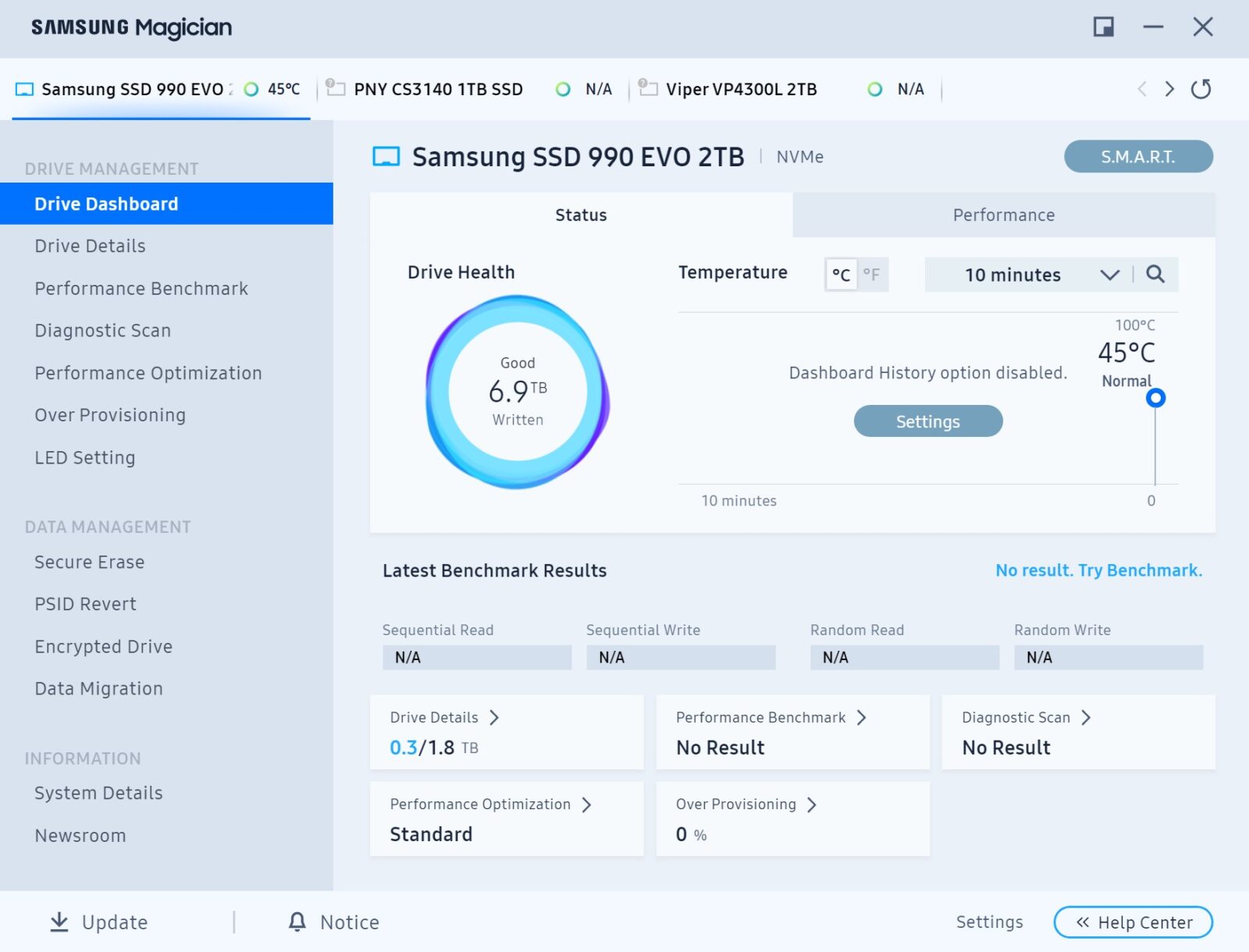The width and height of the screenshot is (1249, 952).
Task: Click the previous drive arrow icon
Action: (x=1142, y=89)
